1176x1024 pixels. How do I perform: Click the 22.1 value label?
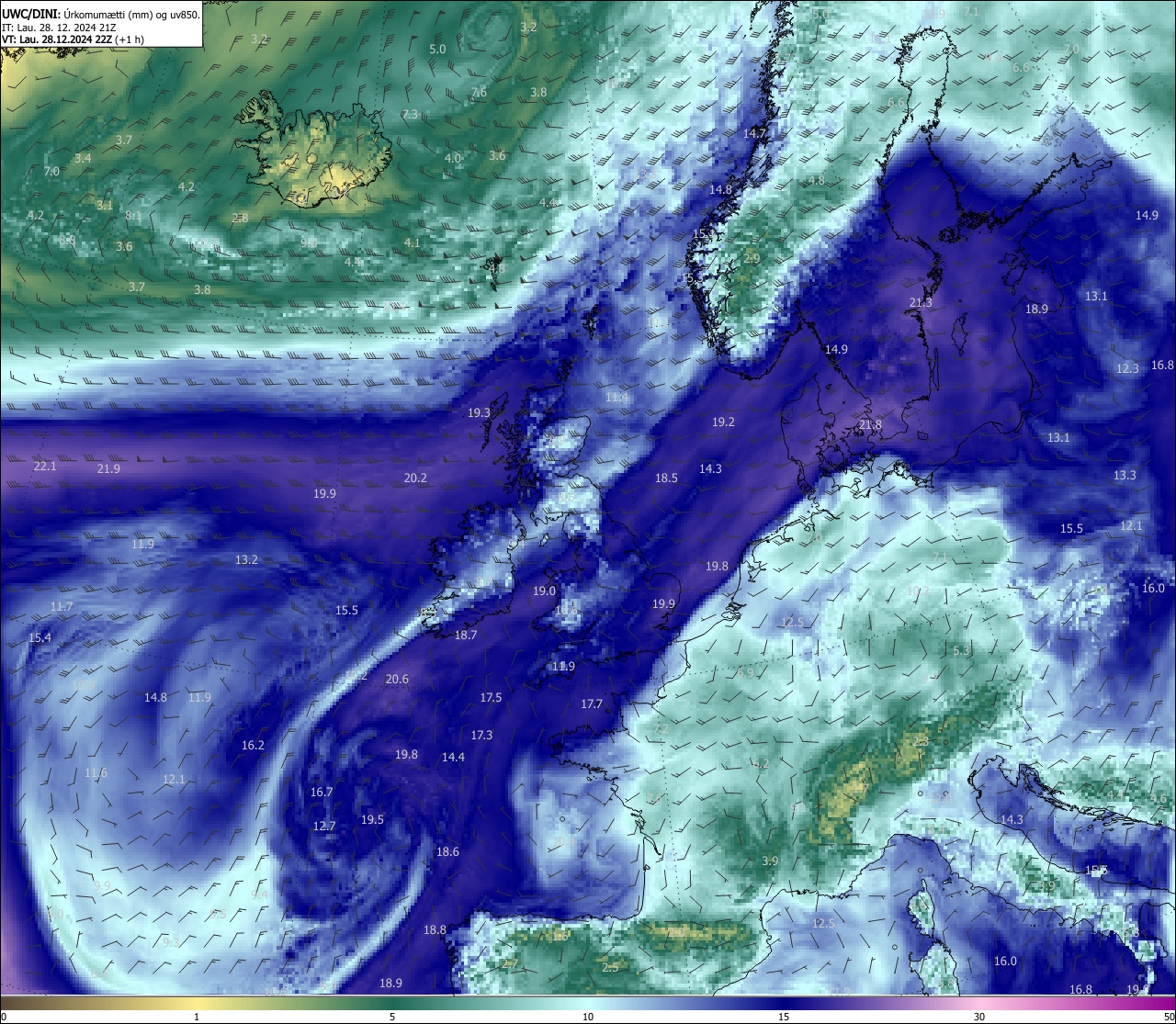pyautogui.click(x=45, y=467)
